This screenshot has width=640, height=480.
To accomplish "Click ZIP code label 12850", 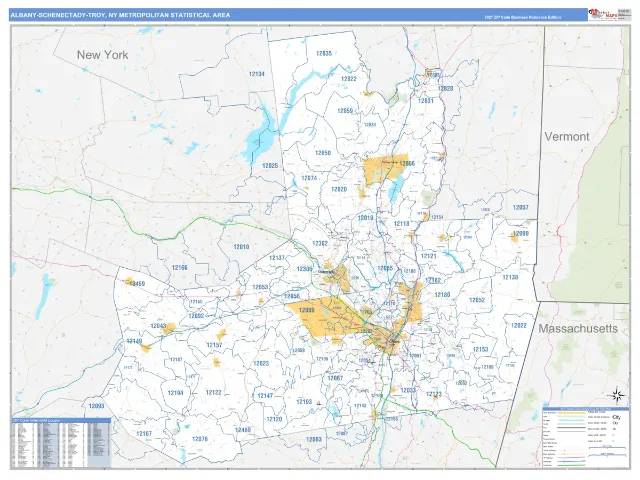I will point(323,153).
